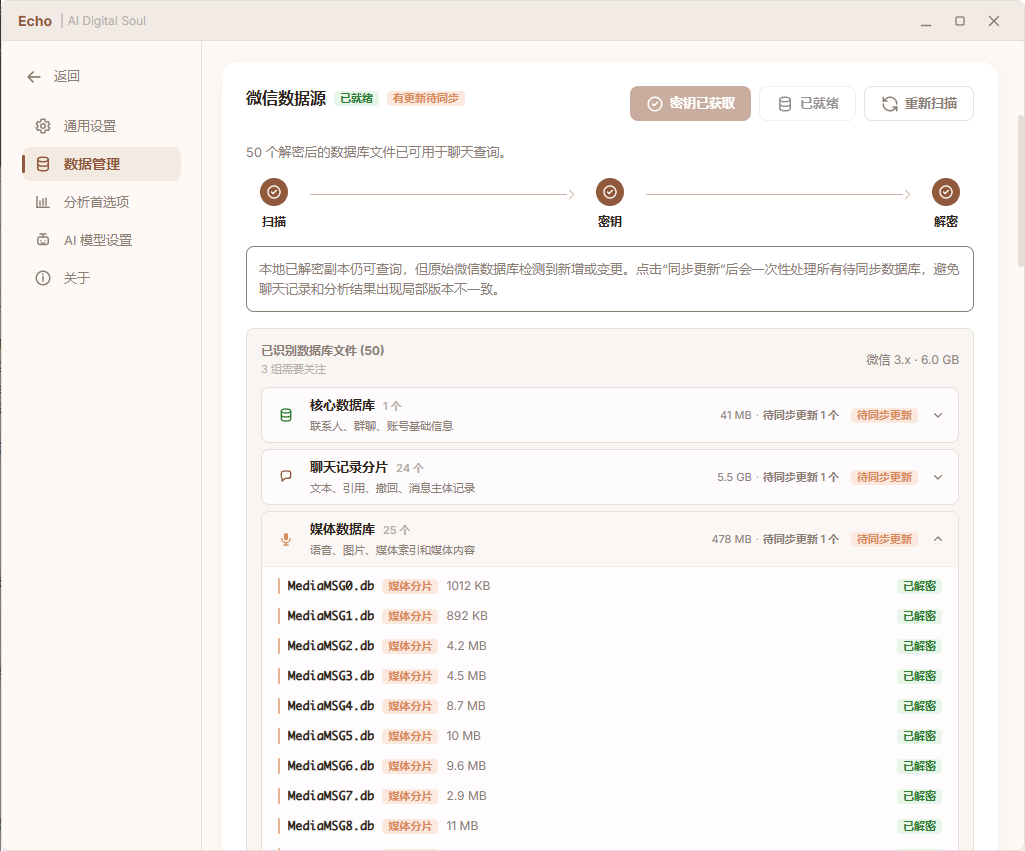The width and height of the screenshot is (1025, 851).
Task: Select file MediaMSG7.db
Action: click(x=609, y=796)
